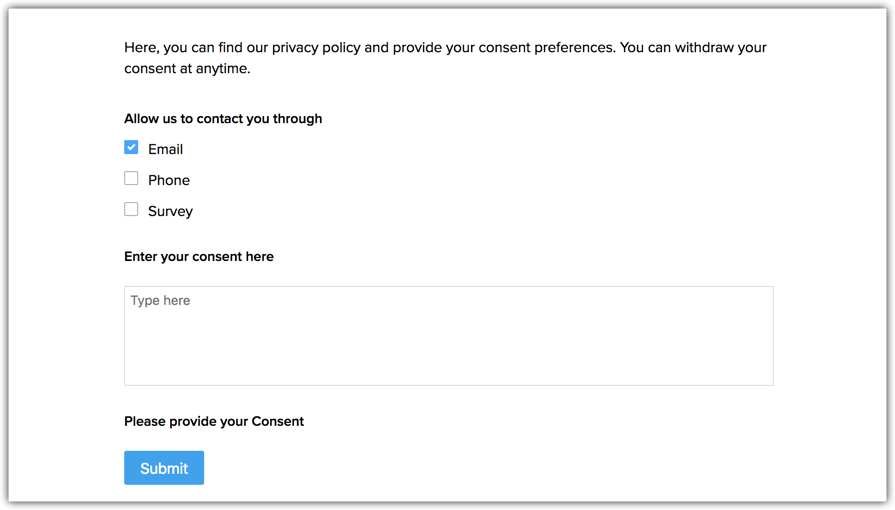
Task: Click the 'Enter your consent here' label
Action: coord(199,256)
